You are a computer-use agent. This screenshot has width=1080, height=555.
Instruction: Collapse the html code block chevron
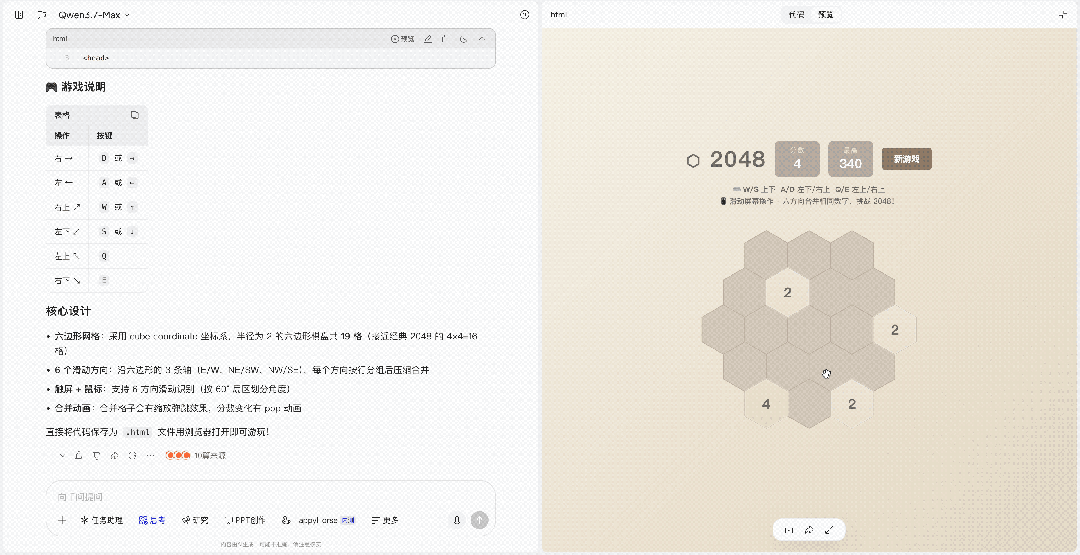pos(481,39)
